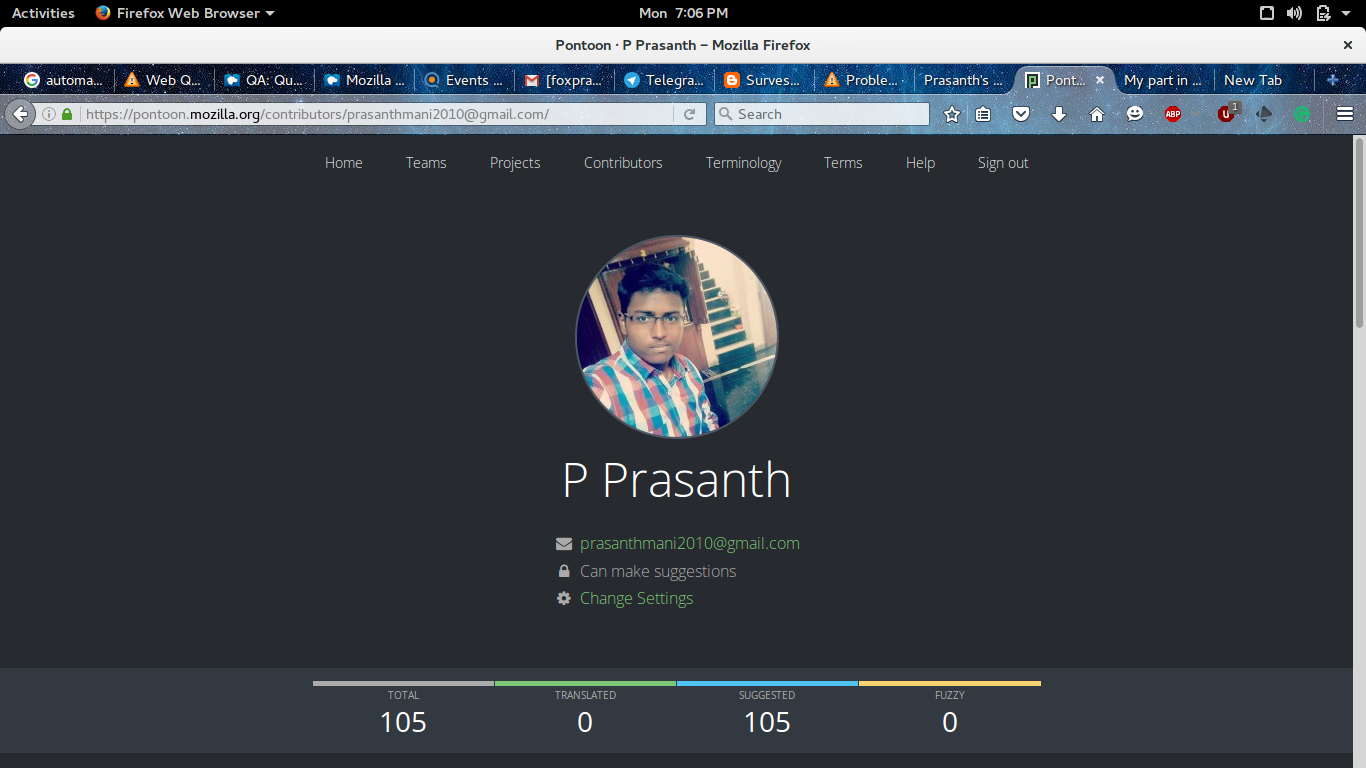Switch to the 'New Tab' tab

(x=1262, y=80)
